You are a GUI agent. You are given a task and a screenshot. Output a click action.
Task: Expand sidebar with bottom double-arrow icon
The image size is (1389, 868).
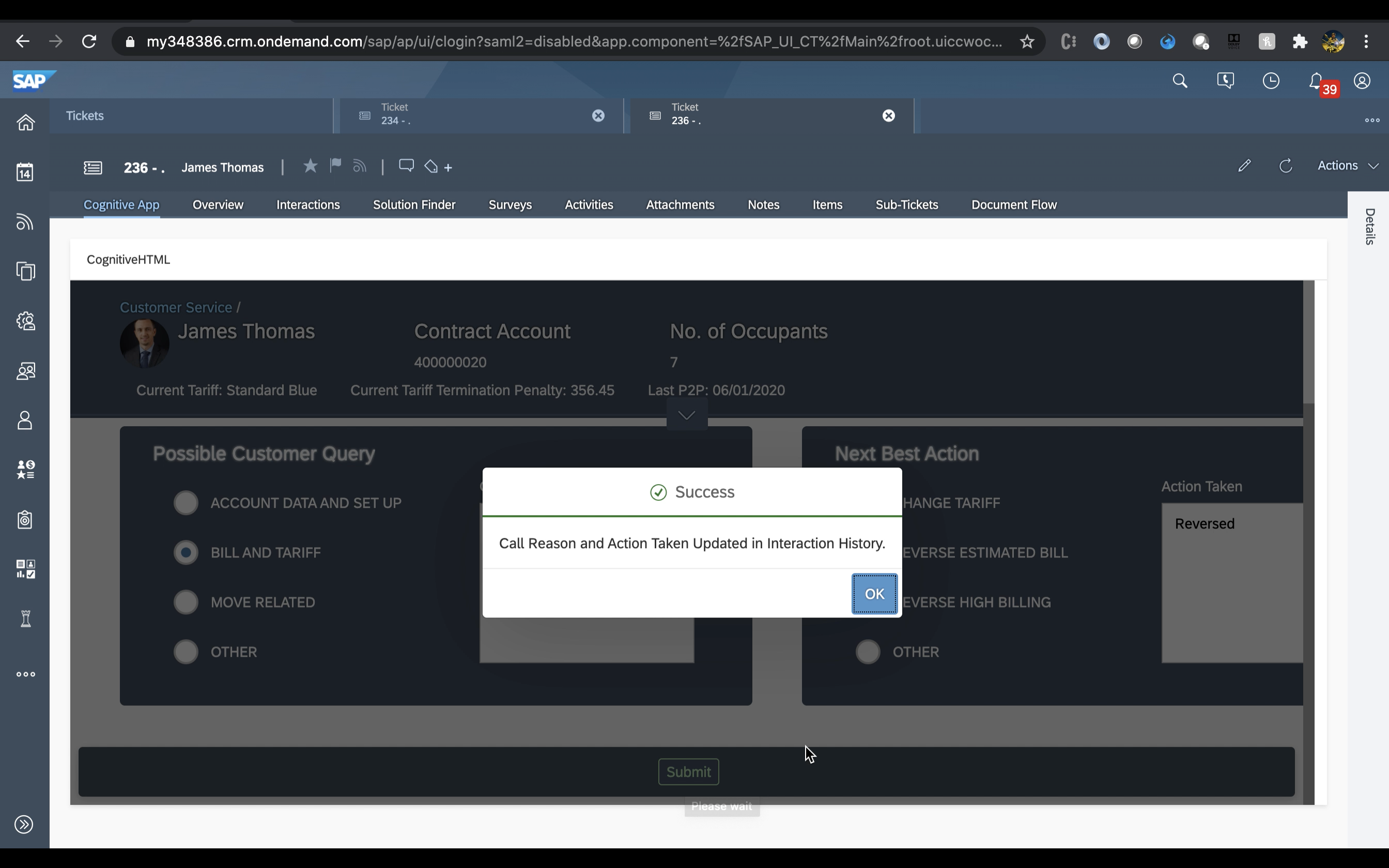tap(24, 825)
